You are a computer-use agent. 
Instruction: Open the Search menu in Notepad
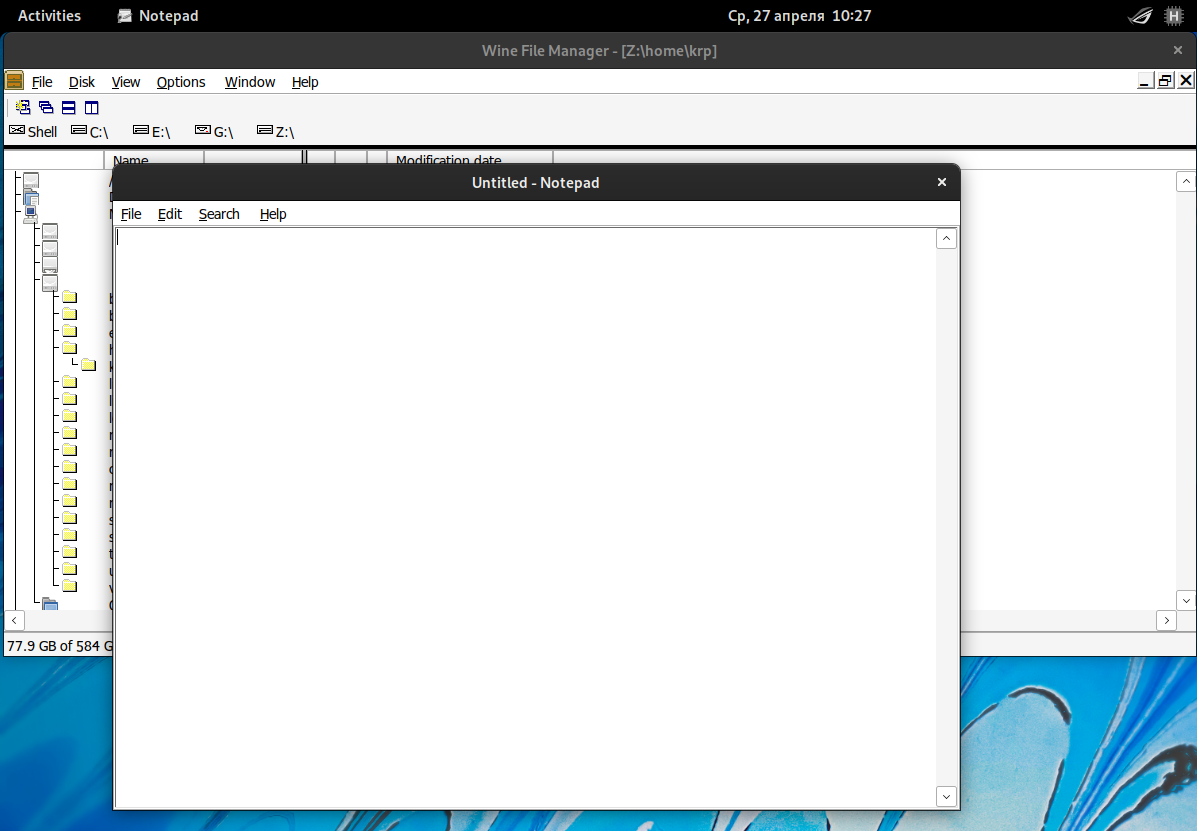coord(219,214)
